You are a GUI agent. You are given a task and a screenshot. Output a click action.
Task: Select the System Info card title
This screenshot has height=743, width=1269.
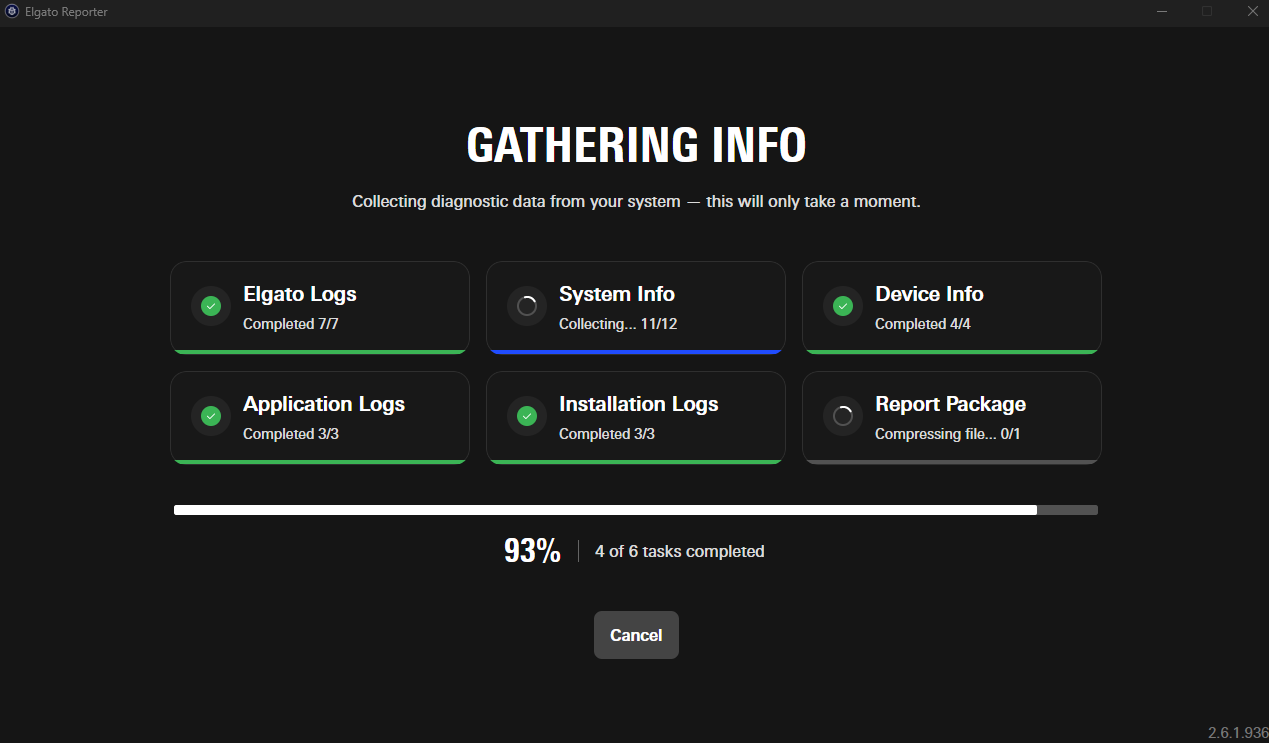(617, 294)
